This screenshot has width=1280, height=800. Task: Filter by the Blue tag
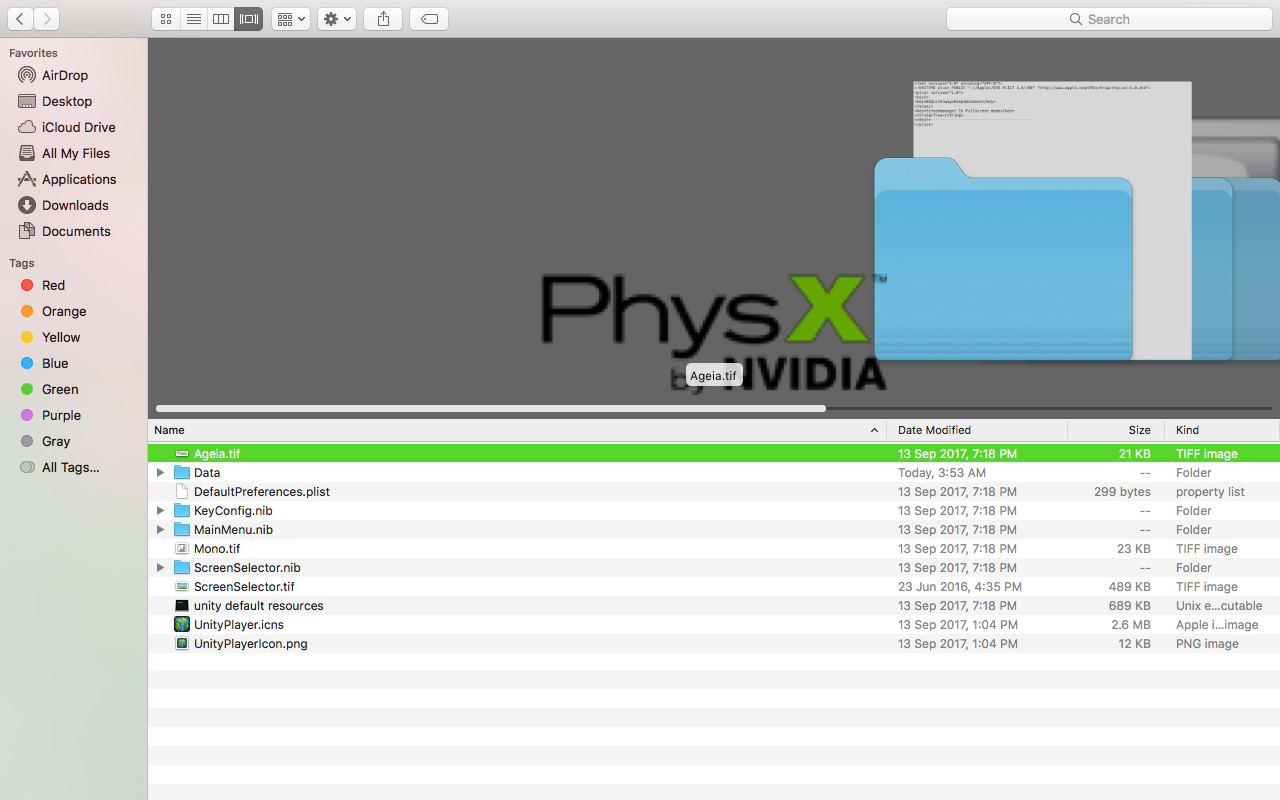click(x=55, y=363)
